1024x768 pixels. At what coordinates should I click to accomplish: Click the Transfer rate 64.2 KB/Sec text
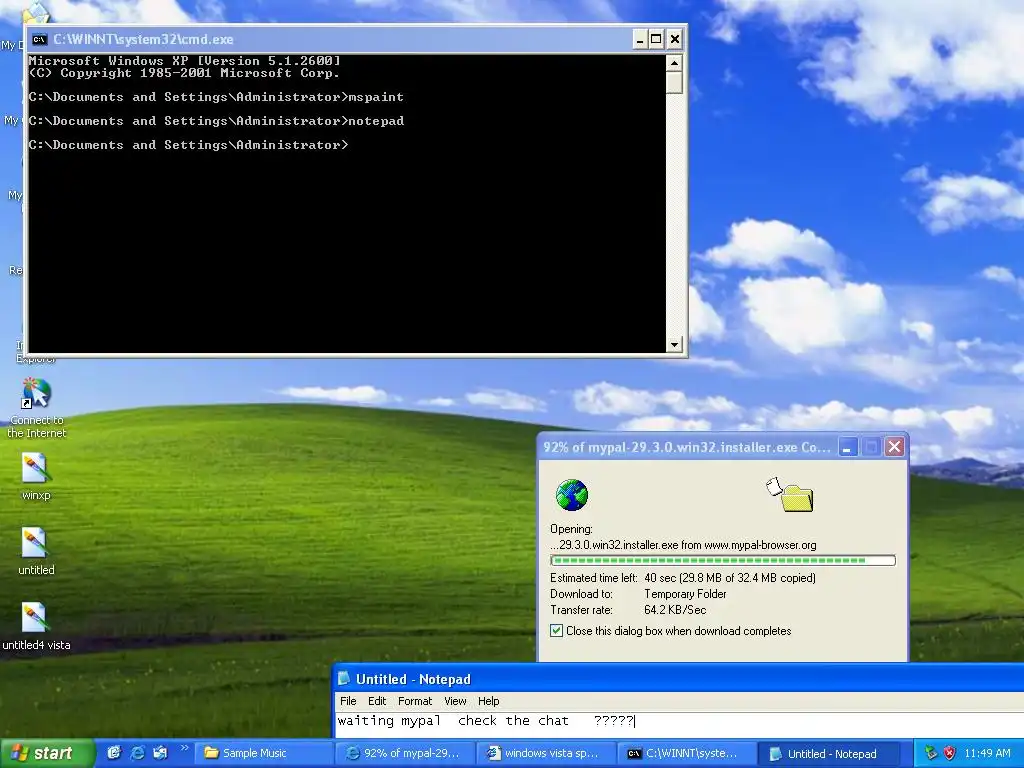coord(675,610)
